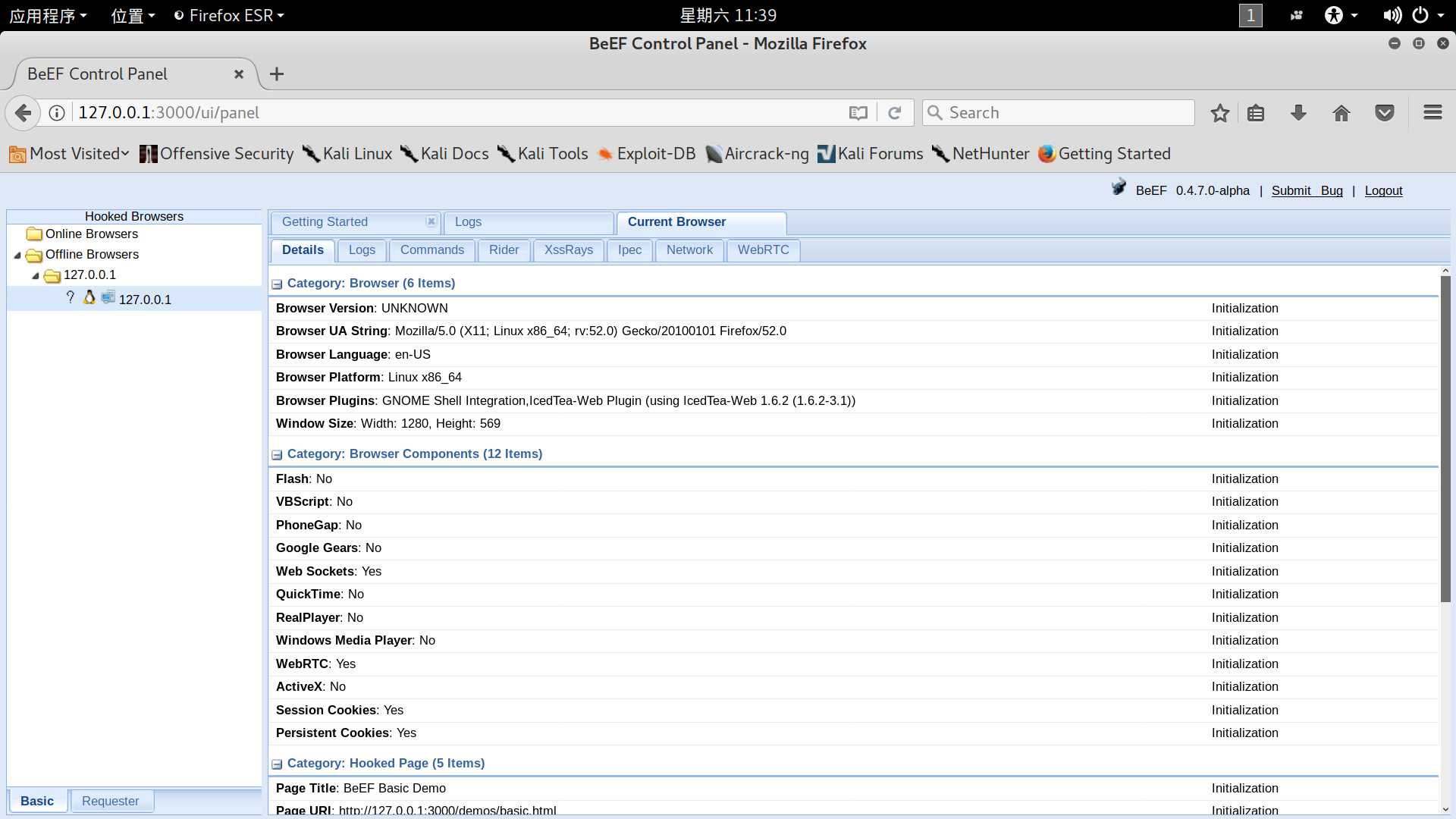Open Pocket icon in toolbar
1456x819 pixels.
pos(1385,113)
